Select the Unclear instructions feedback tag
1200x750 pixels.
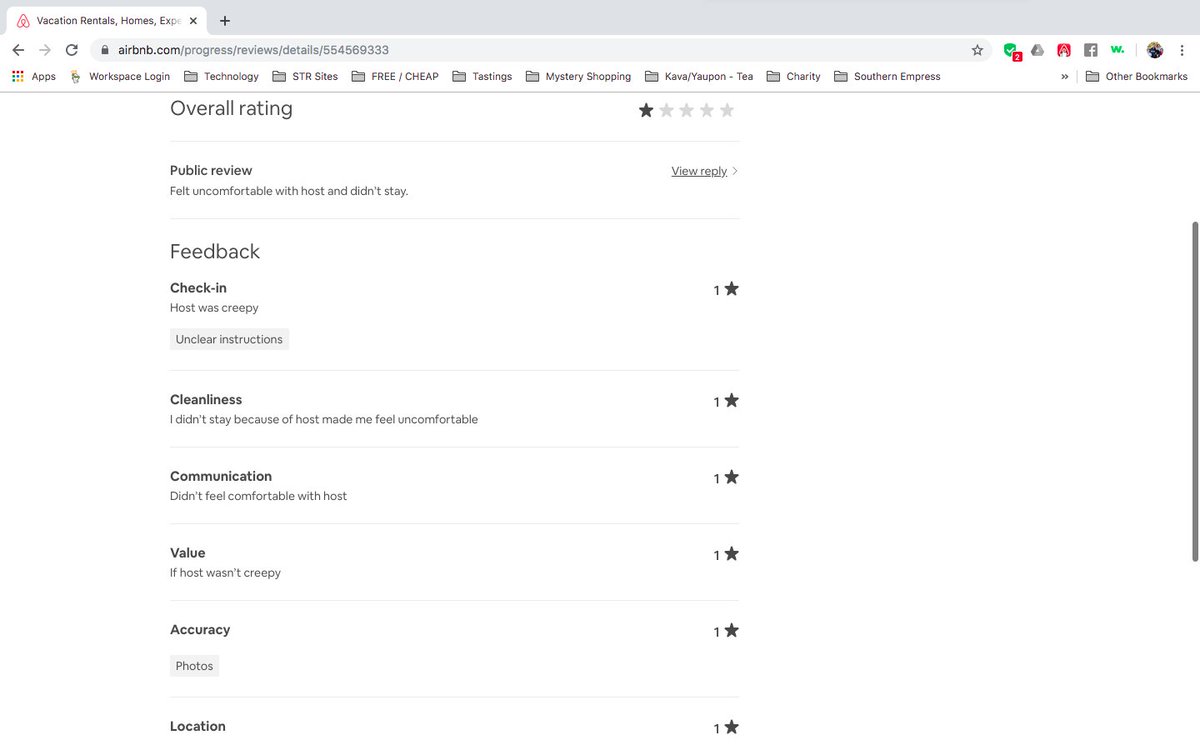[229, 339]
